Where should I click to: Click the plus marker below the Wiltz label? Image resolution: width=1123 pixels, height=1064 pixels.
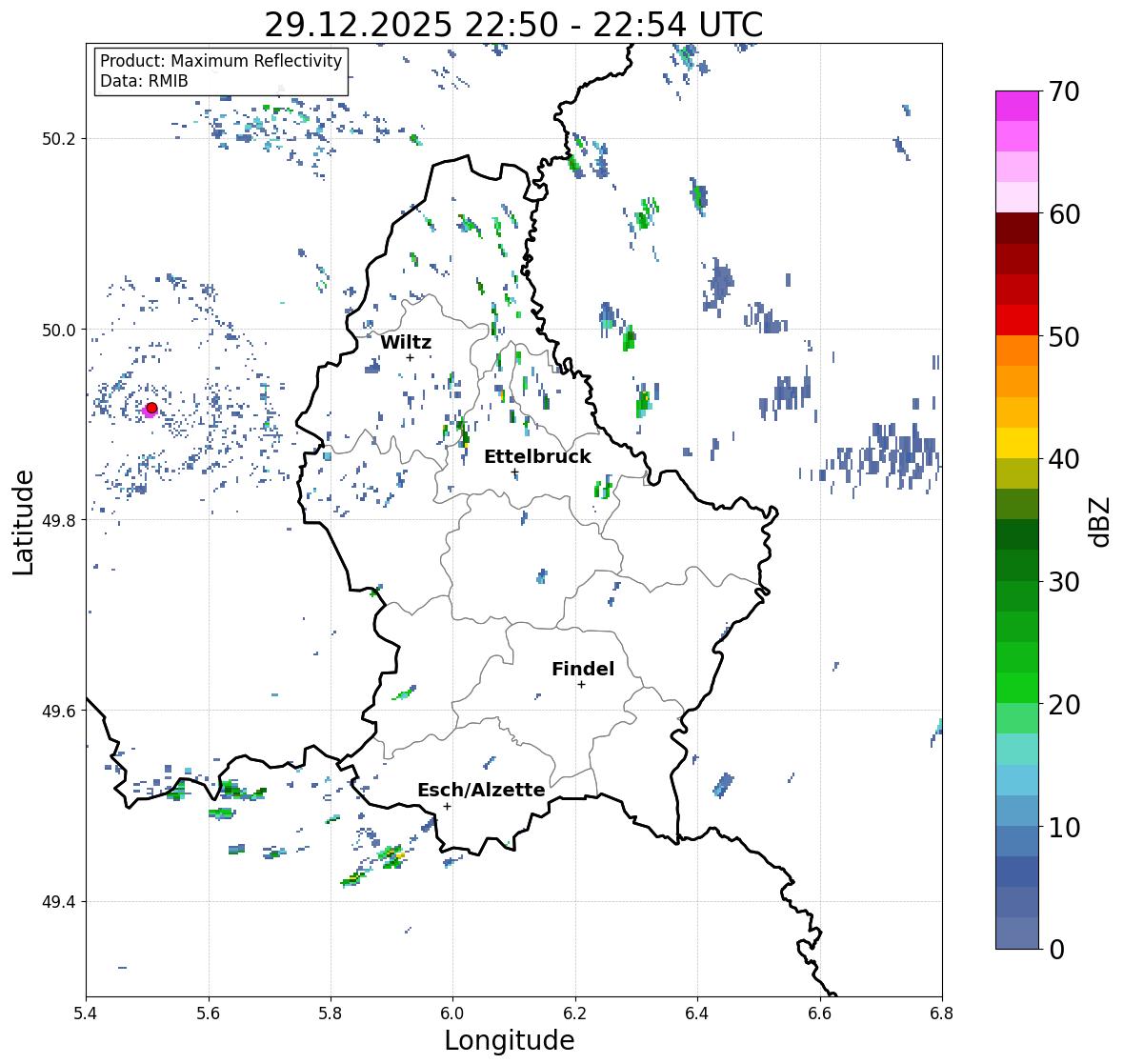[410, 357]
